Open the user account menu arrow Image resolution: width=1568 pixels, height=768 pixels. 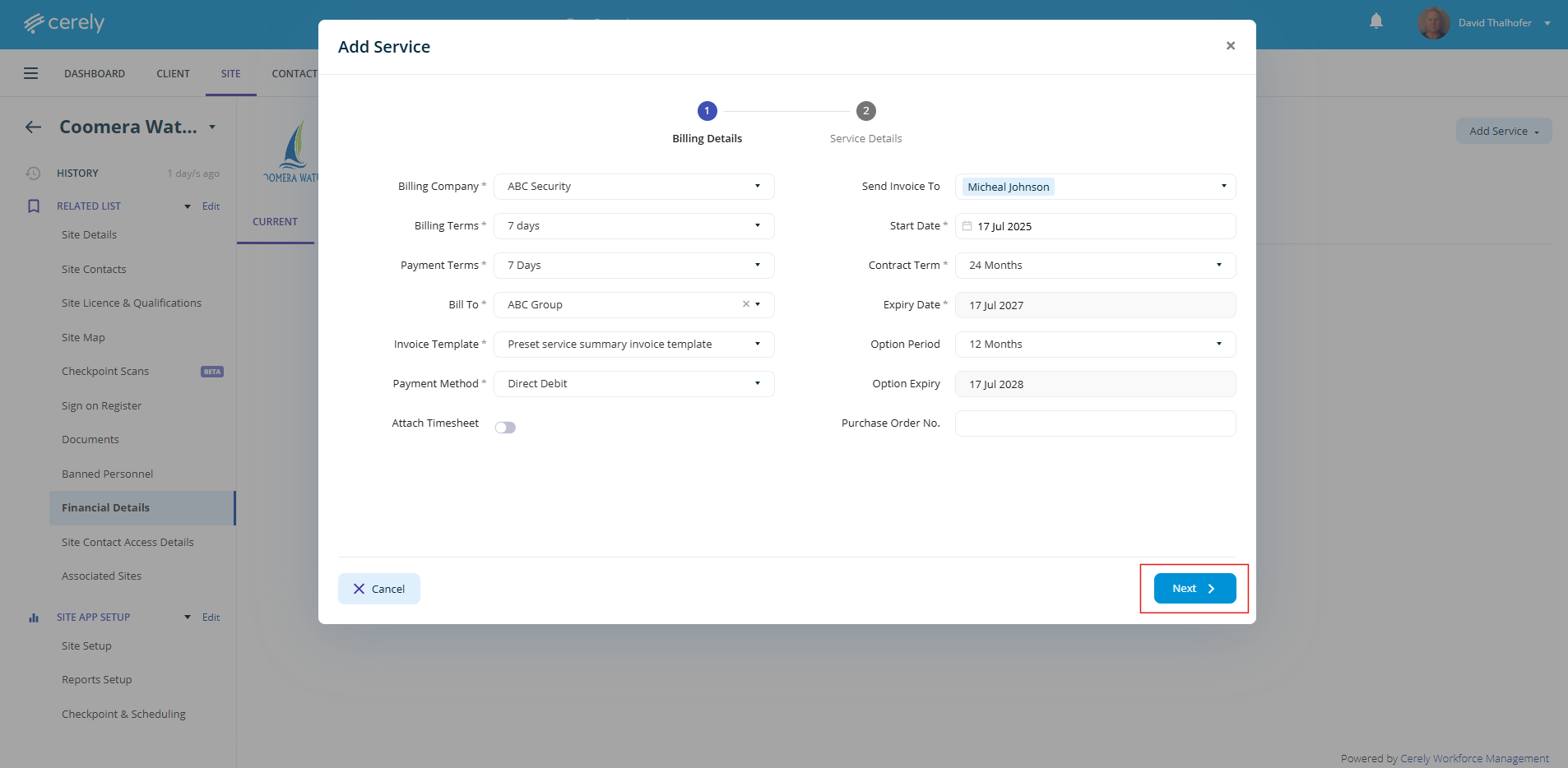tap(1547, 23)
